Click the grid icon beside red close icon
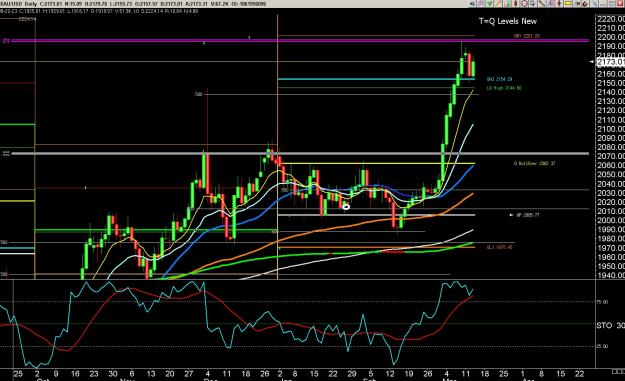 611,4
